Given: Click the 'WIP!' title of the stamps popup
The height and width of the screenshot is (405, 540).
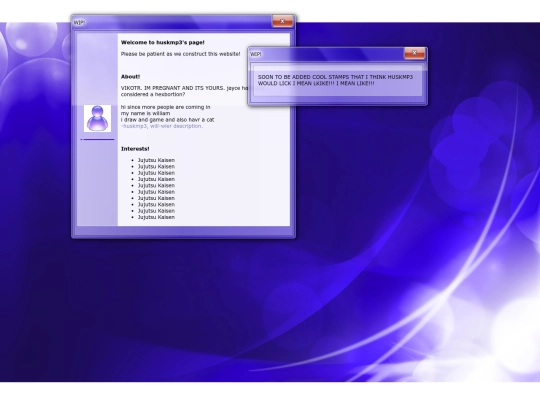Looking at the screenshot, I should [x=256, y=54].
